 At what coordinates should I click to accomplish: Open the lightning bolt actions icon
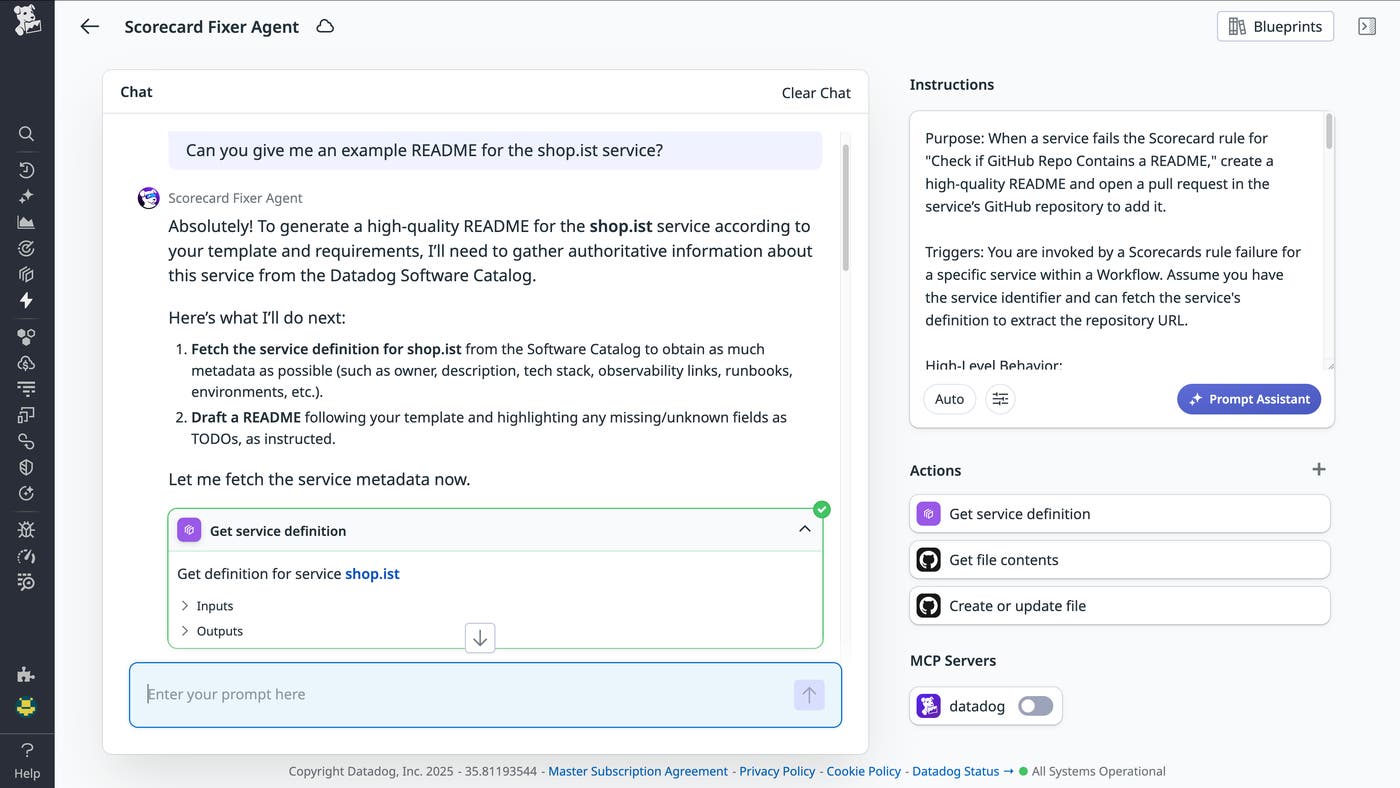pyautogui.click(x=27, y=300)
